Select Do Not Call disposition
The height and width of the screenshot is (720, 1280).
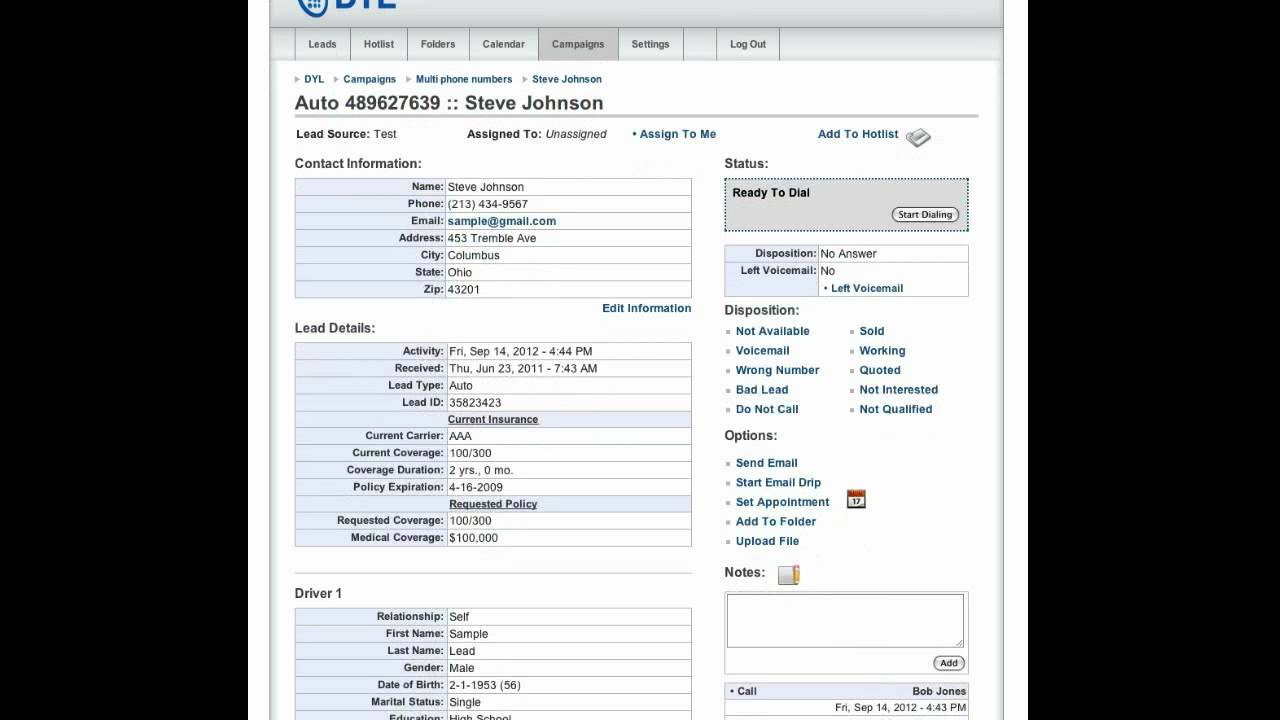coord(767,409)
